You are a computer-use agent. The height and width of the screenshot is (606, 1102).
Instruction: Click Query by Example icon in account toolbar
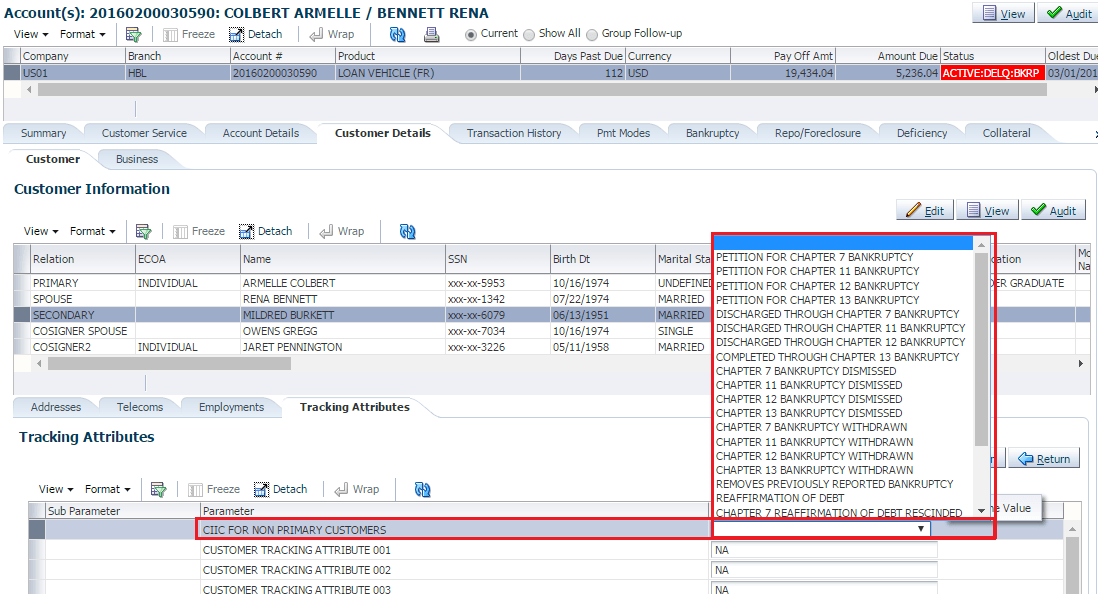(x=133, y=34)
